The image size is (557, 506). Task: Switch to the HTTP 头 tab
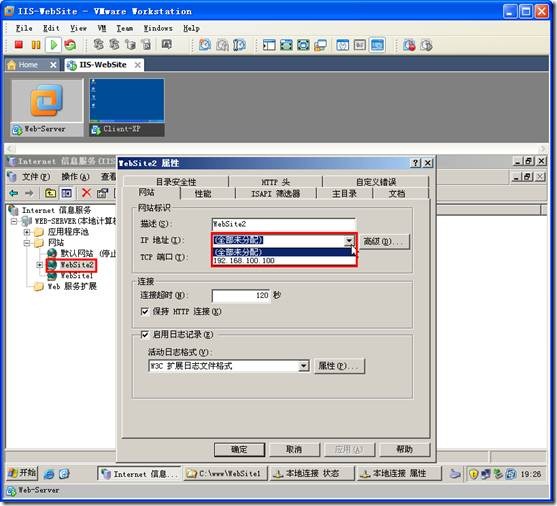[276, 182]
